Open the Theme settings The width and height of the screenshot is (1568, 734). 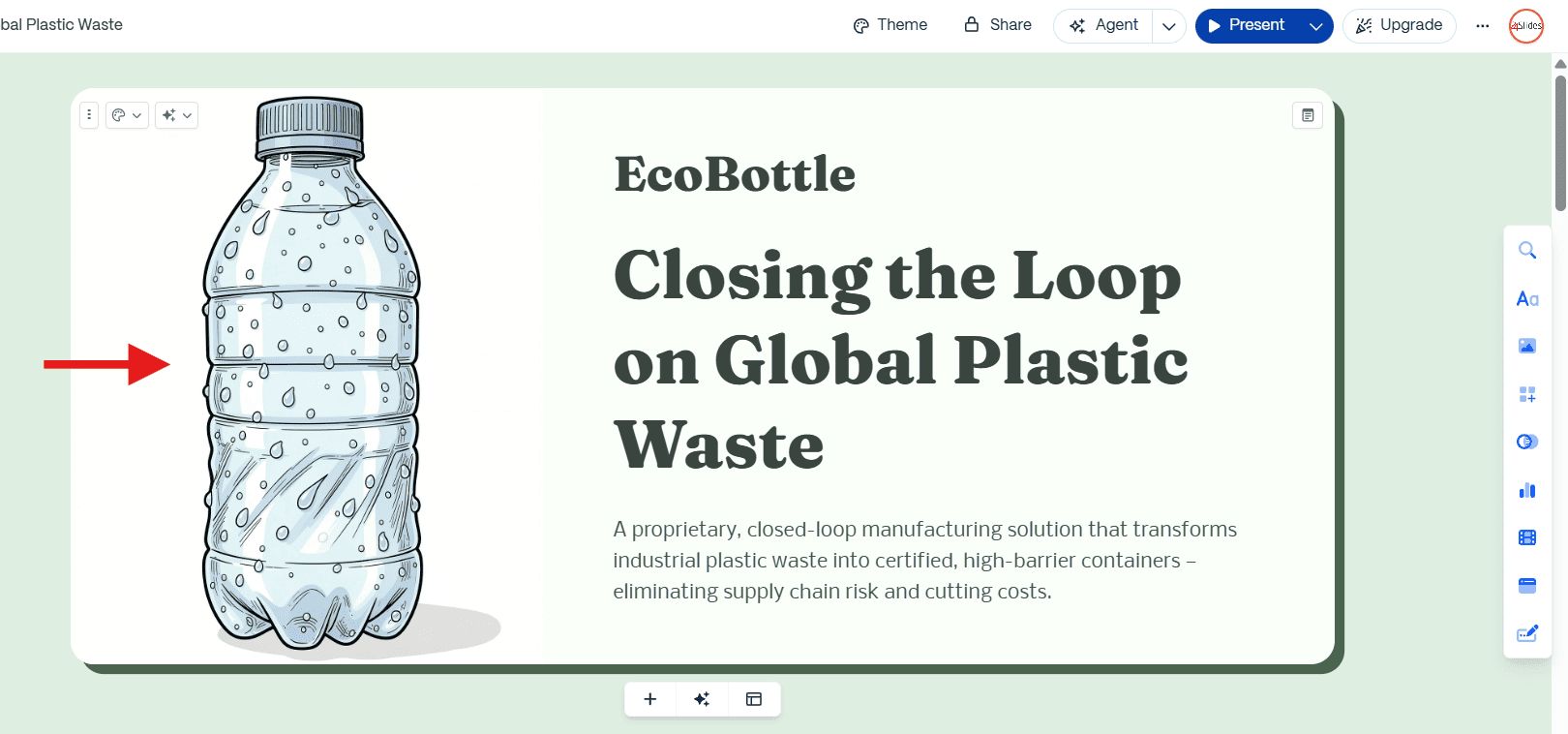point(890,25)
